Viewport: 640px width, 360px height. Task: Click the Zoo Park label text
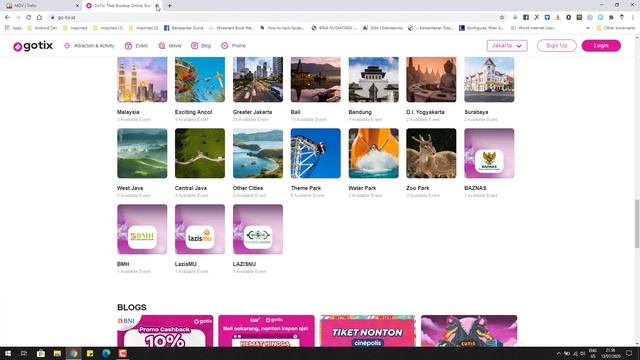[418, 188]
